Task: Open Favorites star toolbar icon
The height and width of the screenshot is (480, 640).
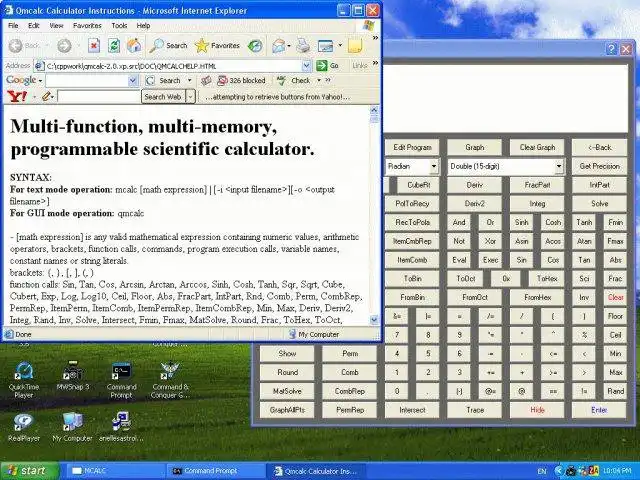Action: point(202,46)
